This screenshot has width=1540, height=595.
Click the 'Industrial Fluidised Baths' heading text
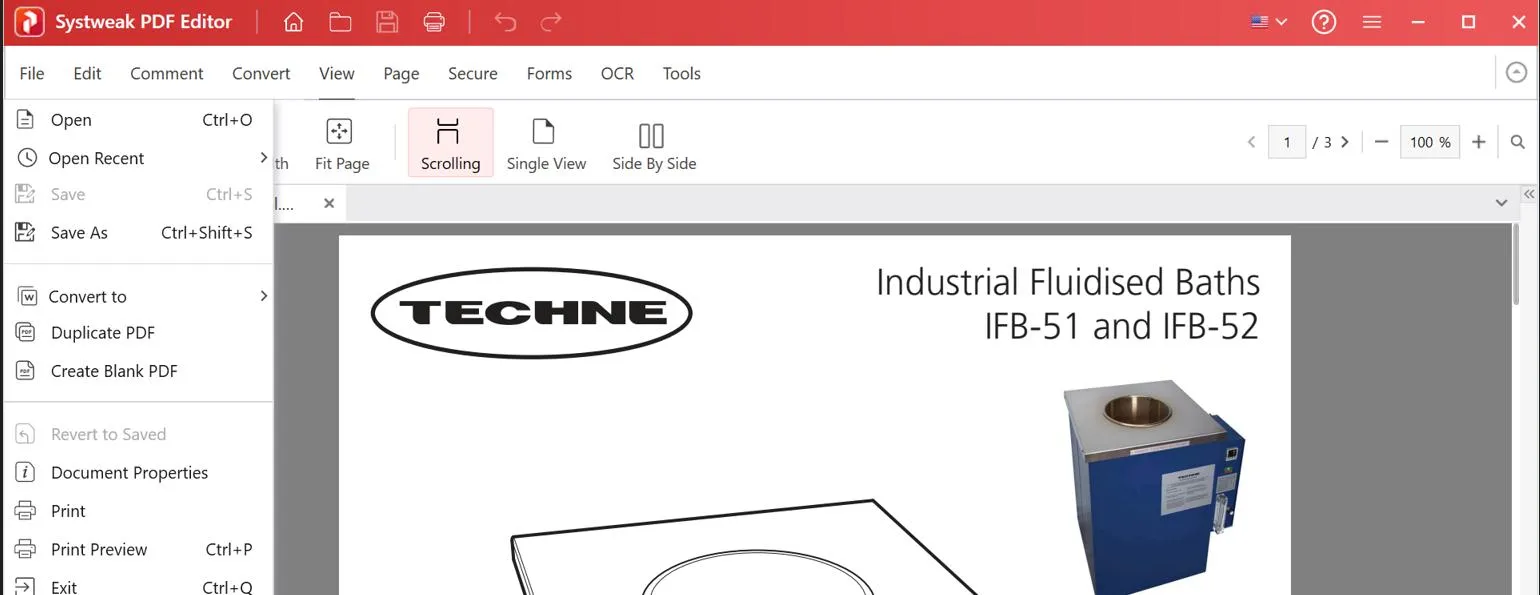tap(1068, 282)
